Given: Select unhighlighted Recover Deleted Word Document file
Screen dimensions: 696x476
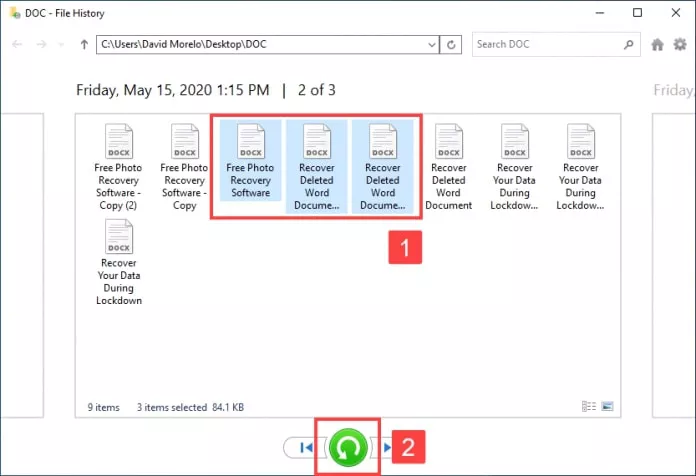Looking at the screenshot, I should tap(449, 167).
